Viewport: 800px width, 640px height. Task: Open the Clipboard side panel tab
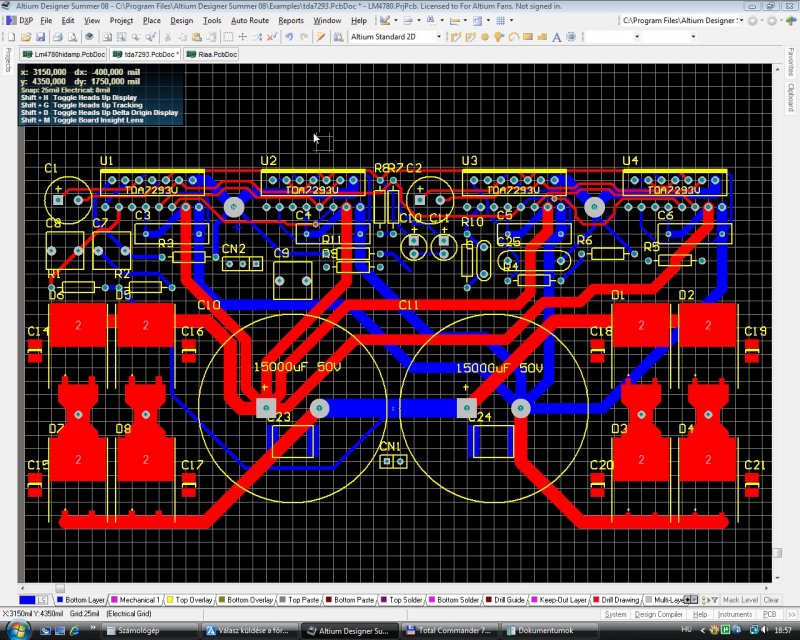791,97
